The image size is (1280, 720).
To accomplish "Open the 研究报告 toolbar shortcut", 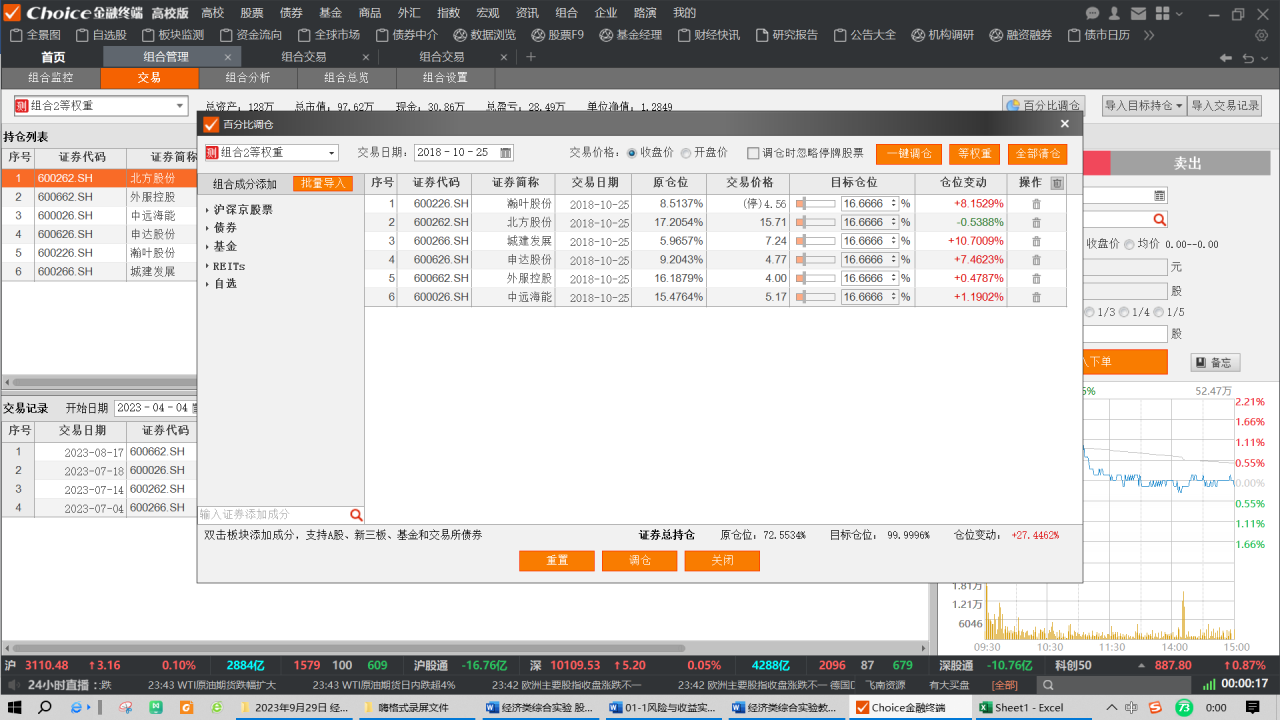I will coord(787,35).
